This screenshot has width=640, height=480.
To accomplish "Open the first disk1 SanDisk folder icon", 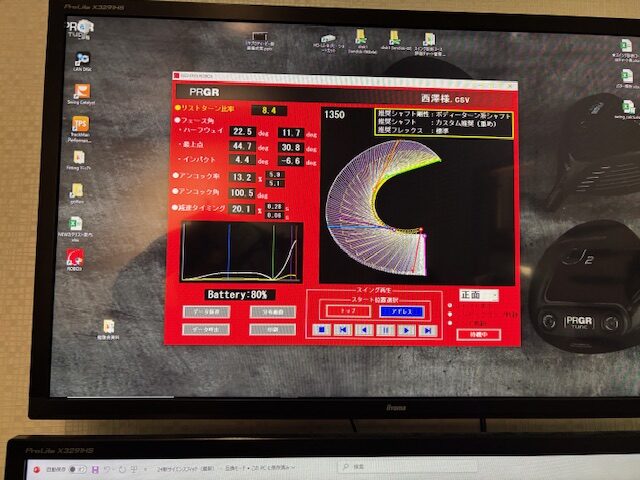I will pyautogui.click(x=361, y=42).
